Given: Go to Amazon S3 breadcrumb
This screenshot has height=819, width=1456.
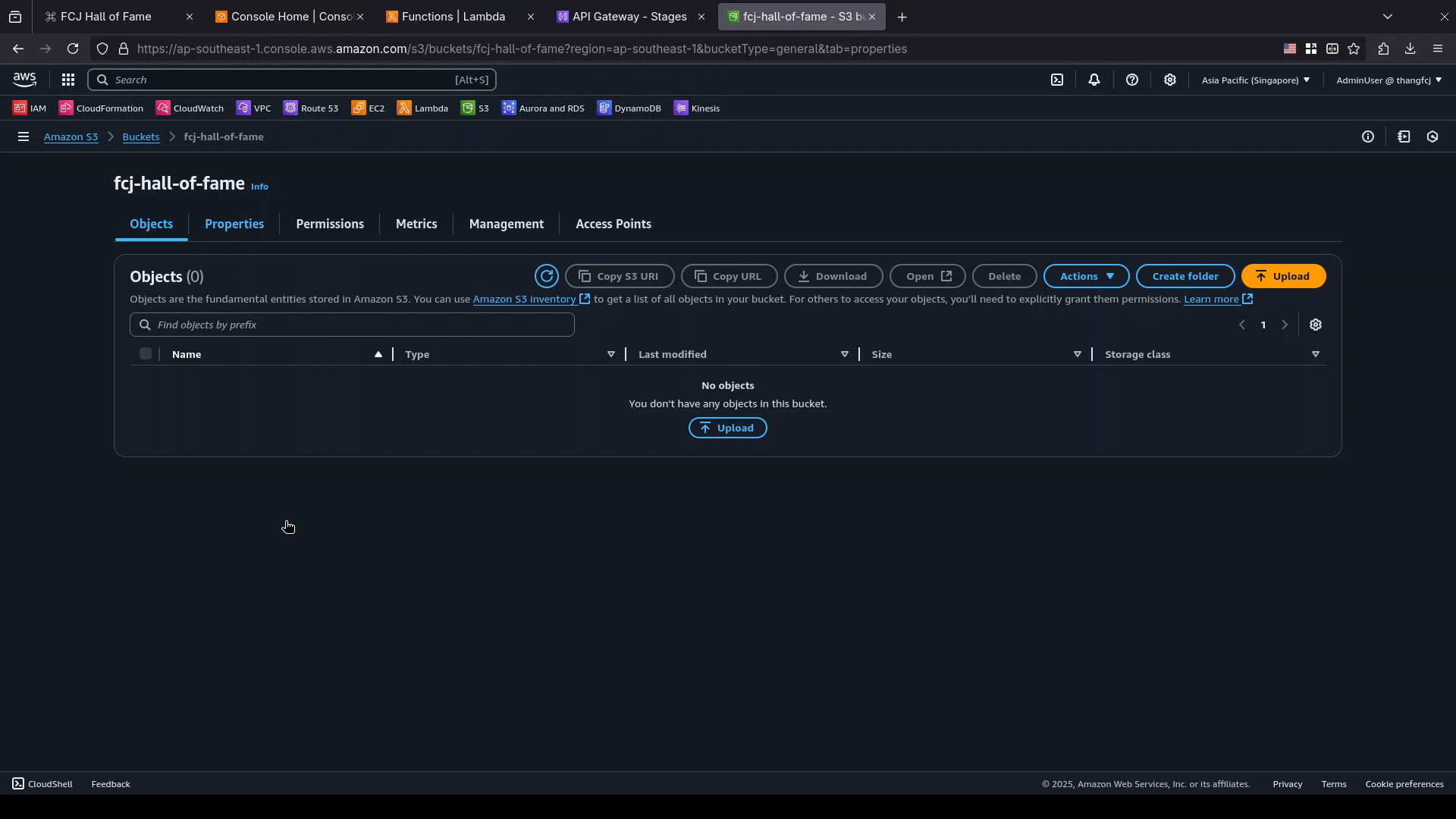Looking at the screenshot, I should 71,136.
